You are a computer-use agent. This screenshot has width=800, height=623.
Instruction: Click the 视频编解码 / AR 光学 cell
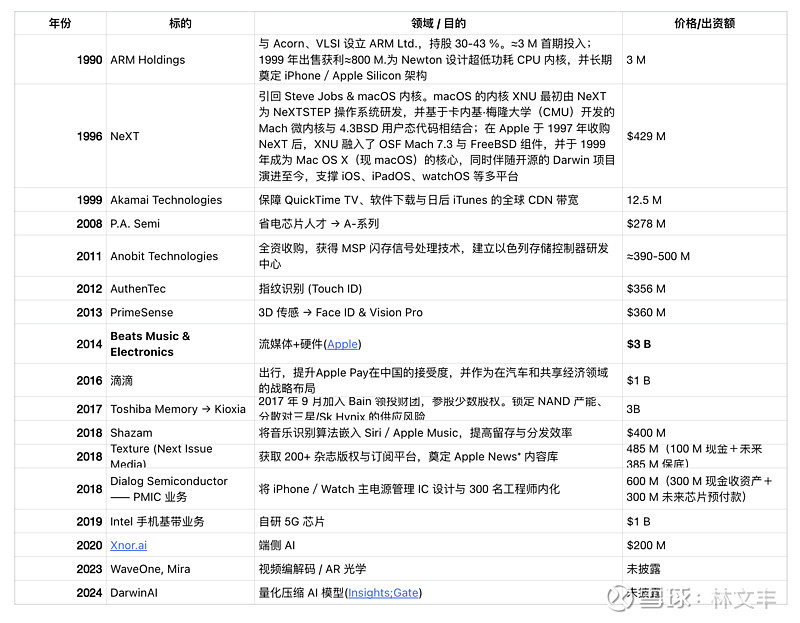tap(438, 569)
